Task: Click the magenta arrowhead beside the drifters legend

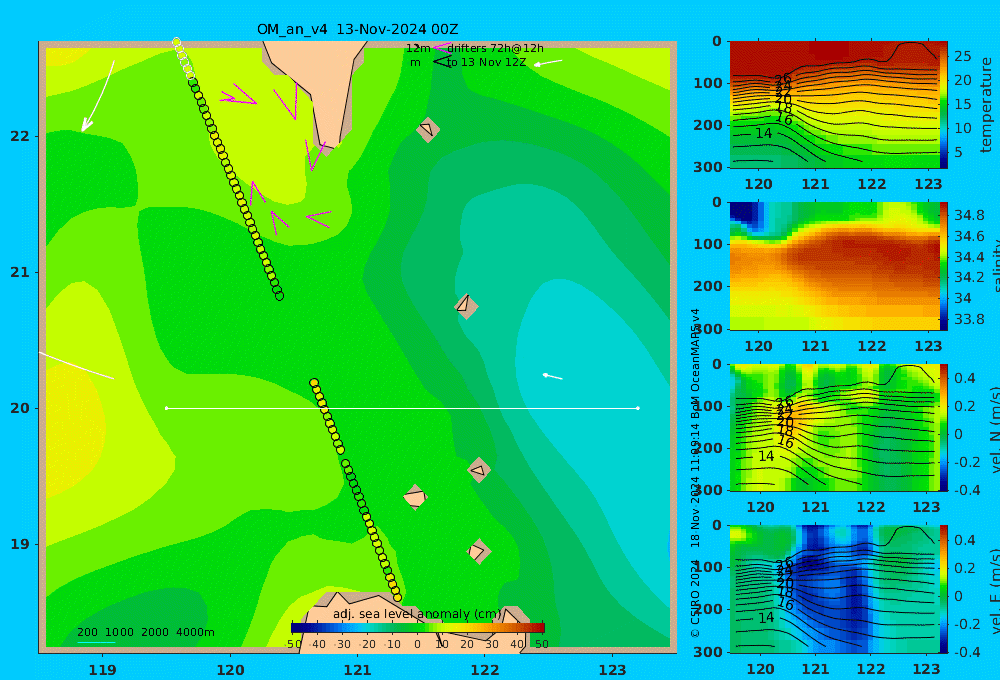Action: tap(441, 47)
